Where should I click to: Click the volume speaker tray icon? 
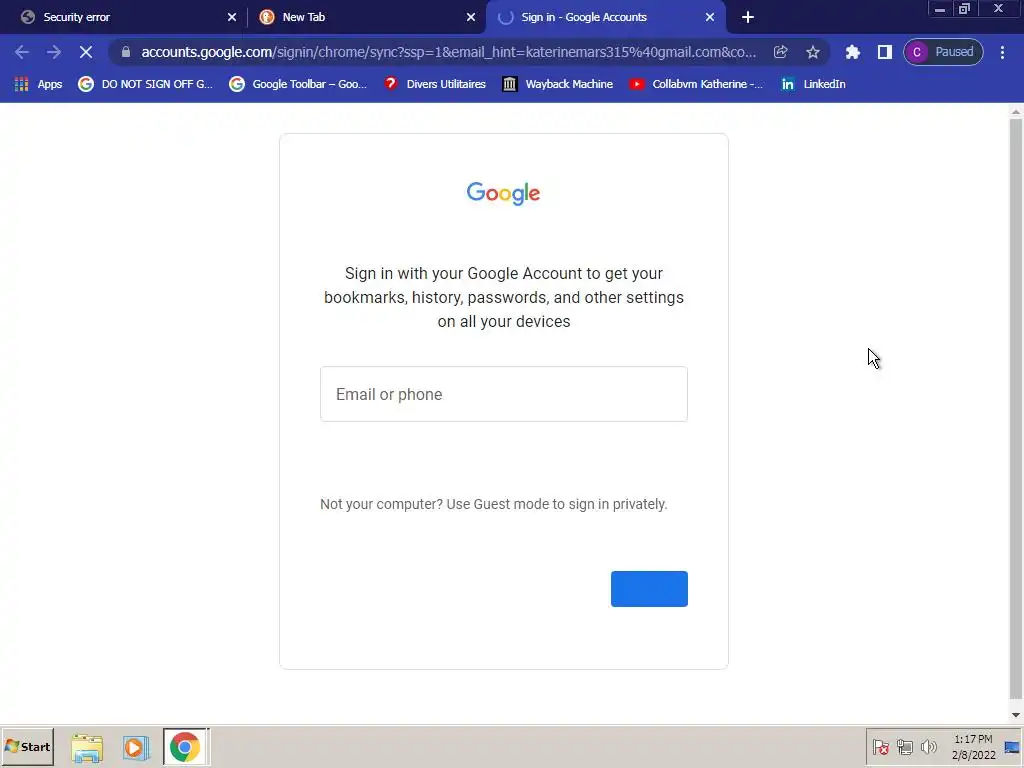click(x=928, y=747)
